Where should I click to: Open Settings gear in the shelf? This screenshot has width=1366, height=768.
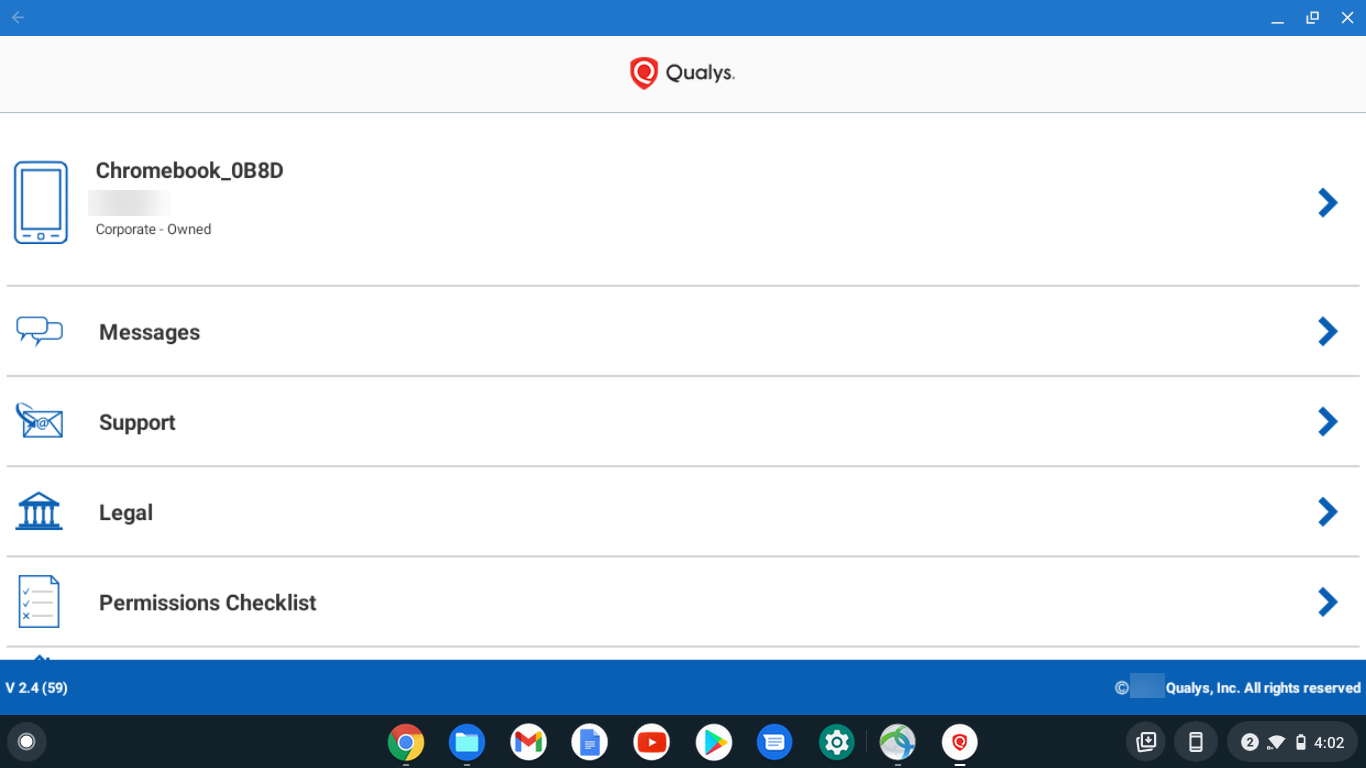coord(836,742)
